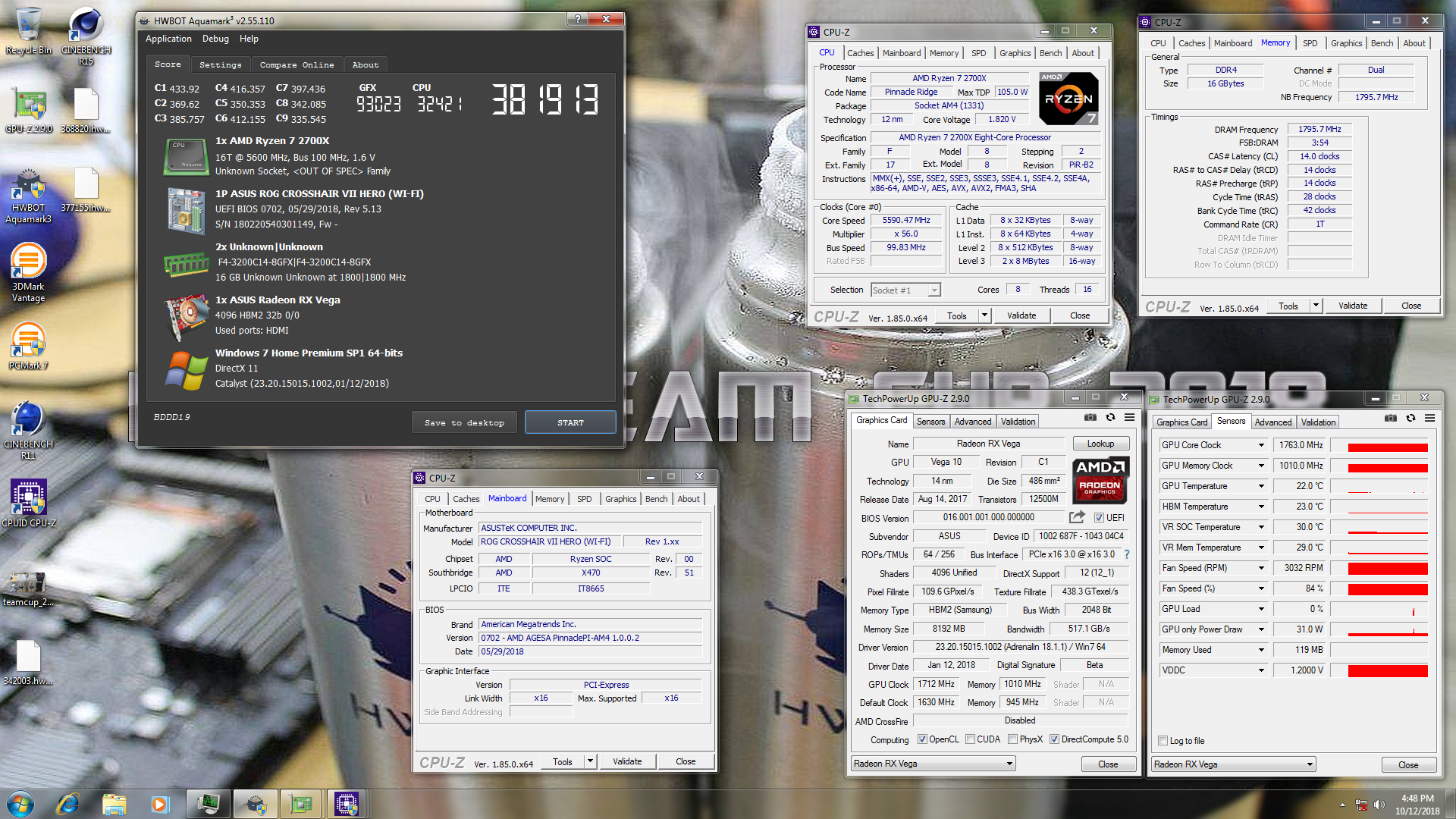1456x819 pixels.
Task: Open the GPU-Z 2.9.0 desktop shortcut
Action: (29, 111)
